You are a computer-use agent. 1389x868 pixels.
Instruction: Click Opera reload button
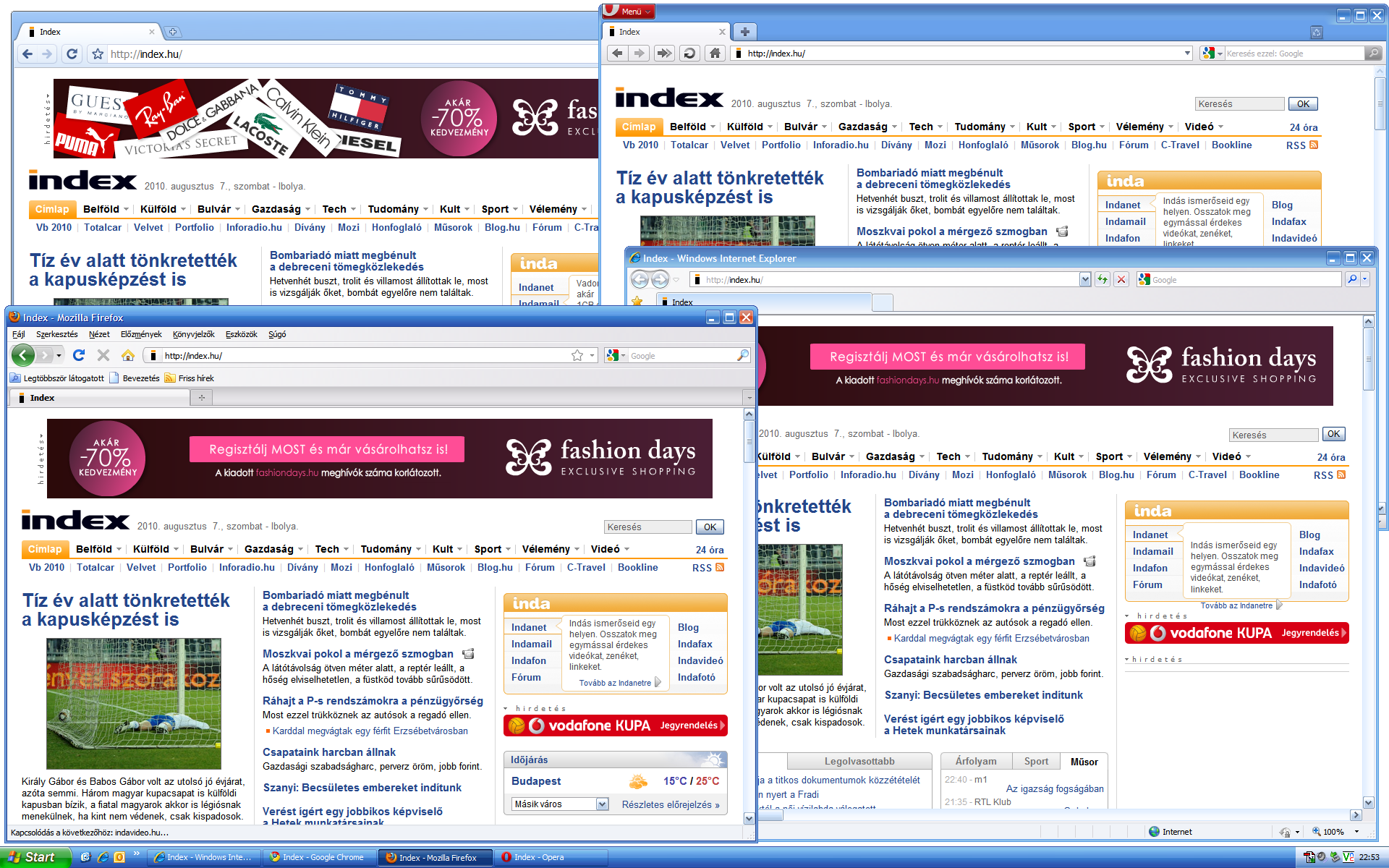[x=689, y=53]
